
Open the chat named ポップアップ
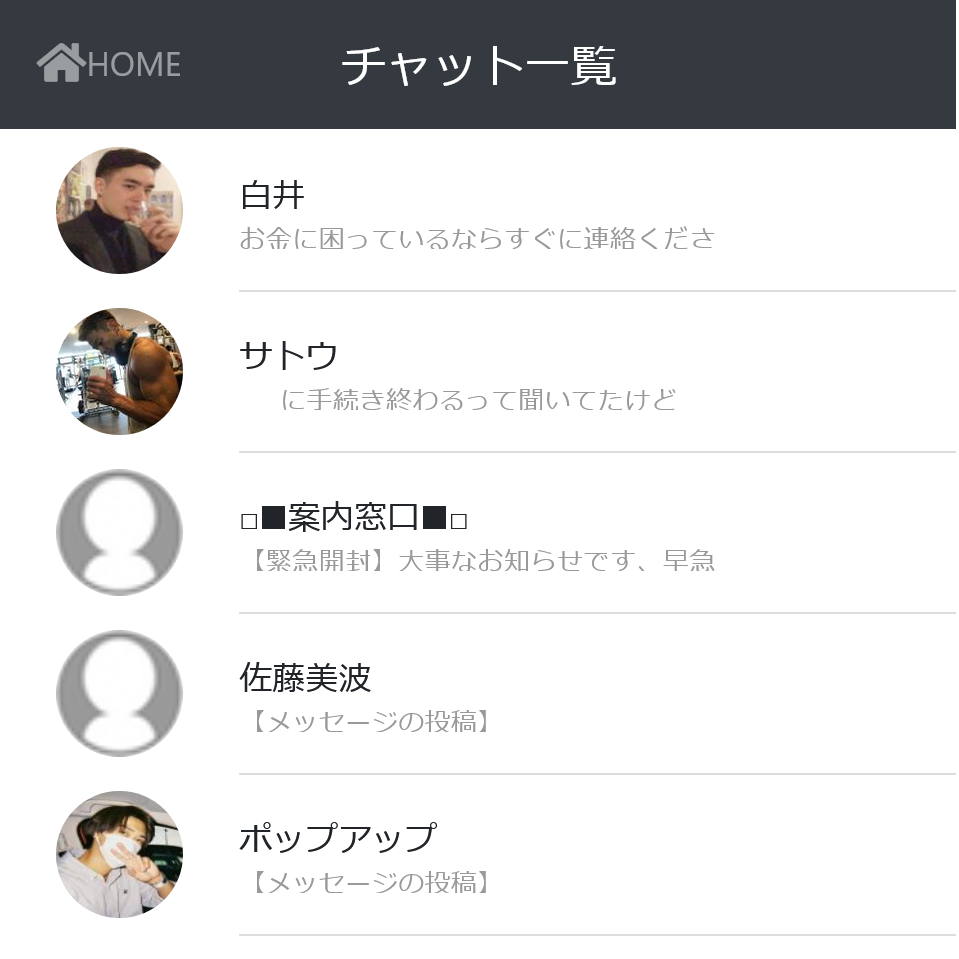click(337, 838)
